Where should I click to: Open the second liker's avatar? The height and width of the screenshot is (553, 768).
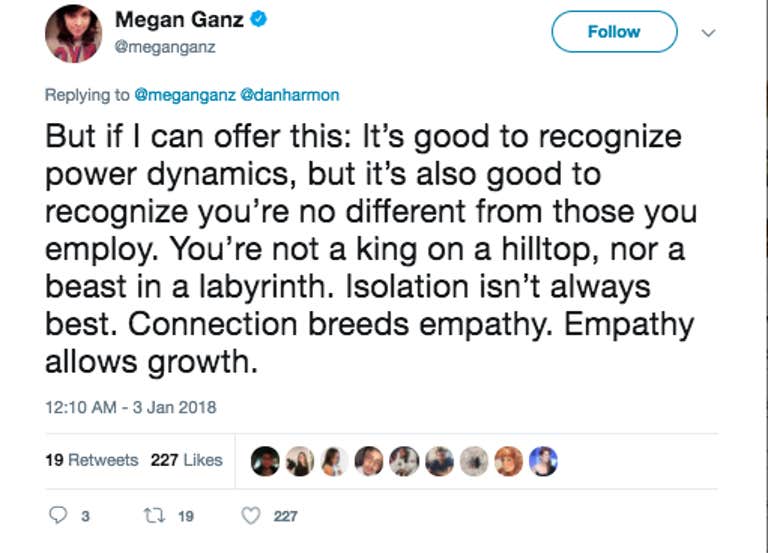point(300,461)
